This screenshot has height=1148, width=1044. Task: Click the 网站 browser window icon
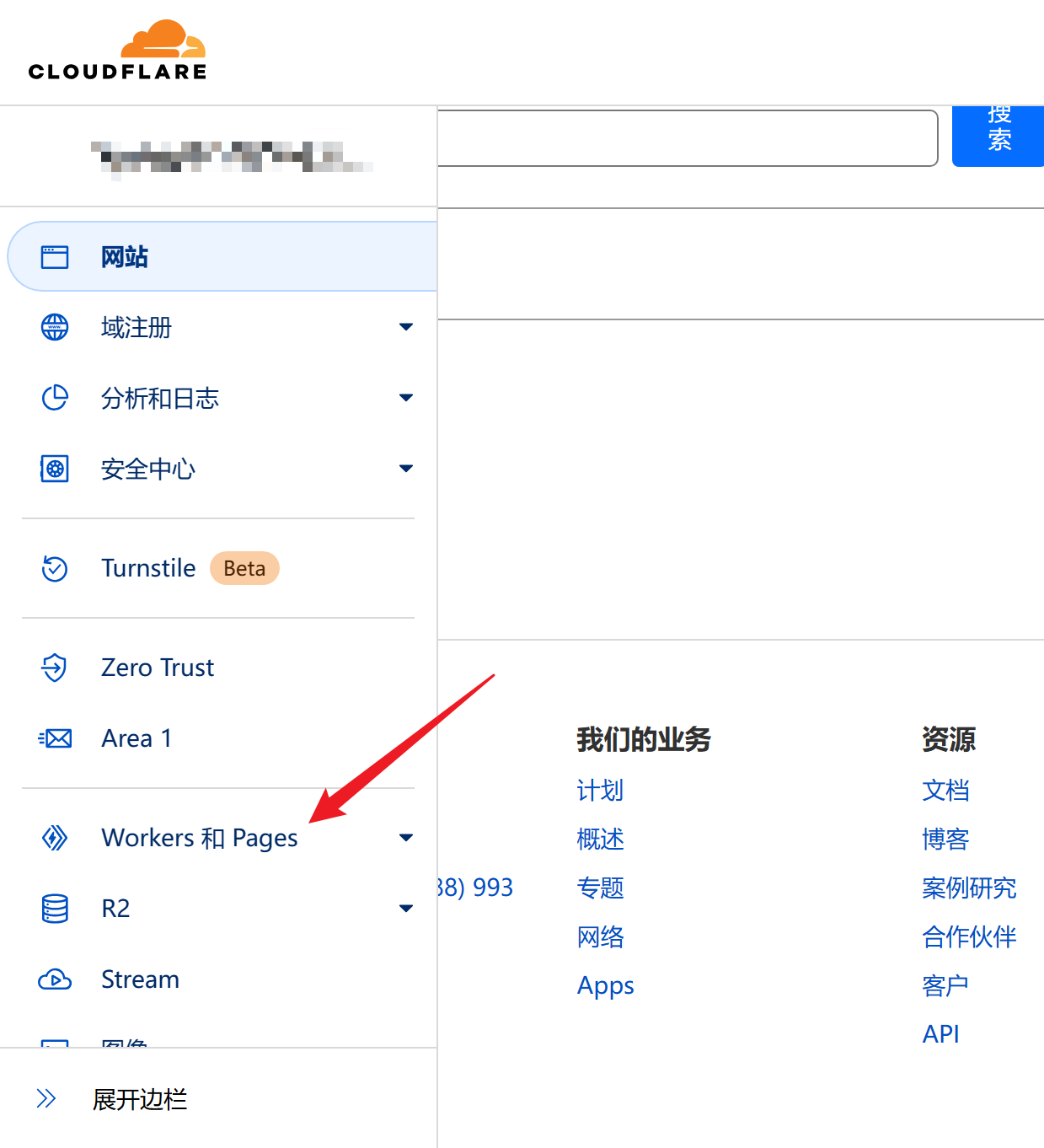(55, 257)
